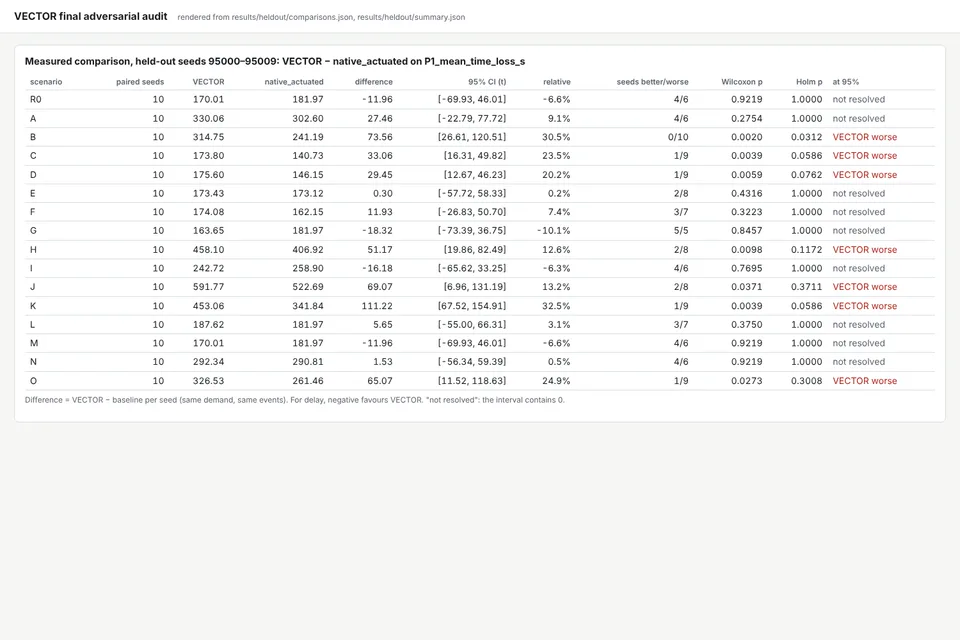Click 'VECTOR worse' status in row H

point(864,250)
